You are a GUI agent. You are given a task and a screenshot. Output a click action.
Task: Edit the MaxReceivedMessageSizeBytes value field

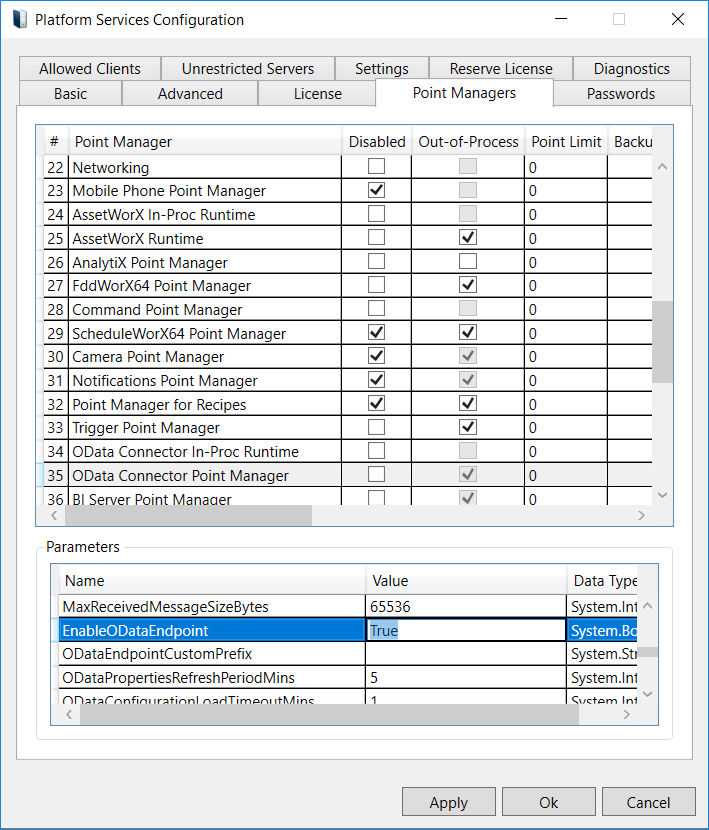pos(465,606)
